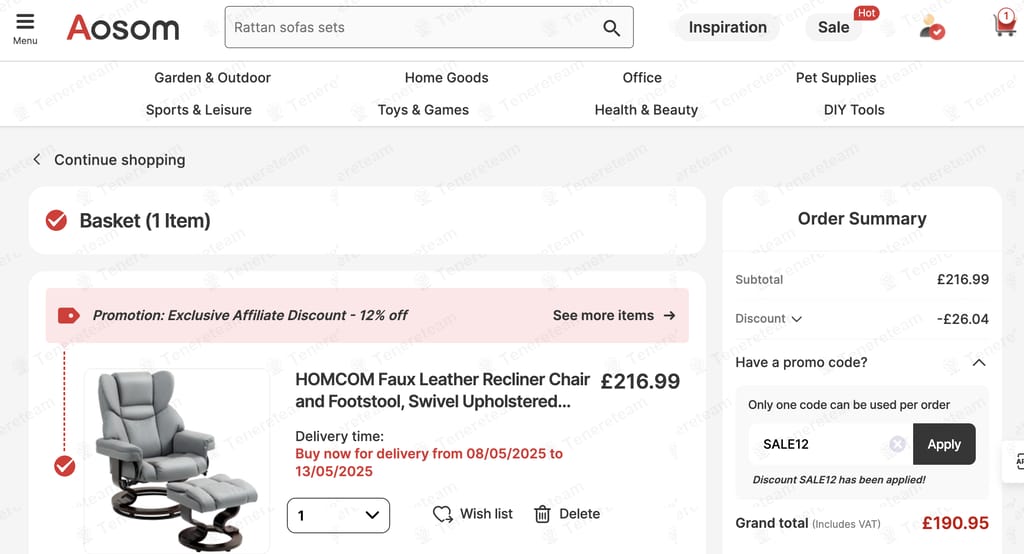Open the account profile icon
This screenshot has height=554, width=1024.
pos(931,27)
